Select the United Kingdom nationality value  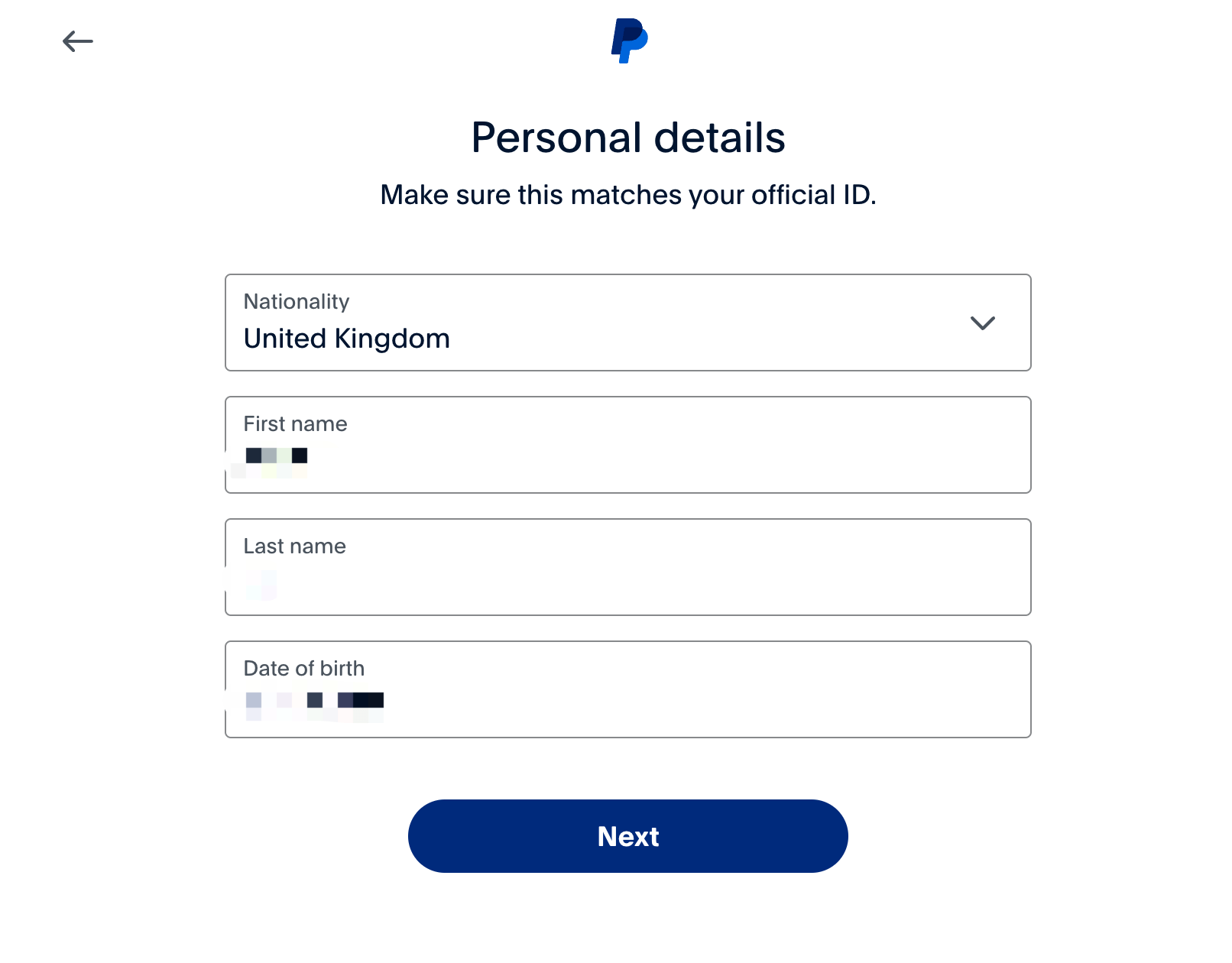347,339
